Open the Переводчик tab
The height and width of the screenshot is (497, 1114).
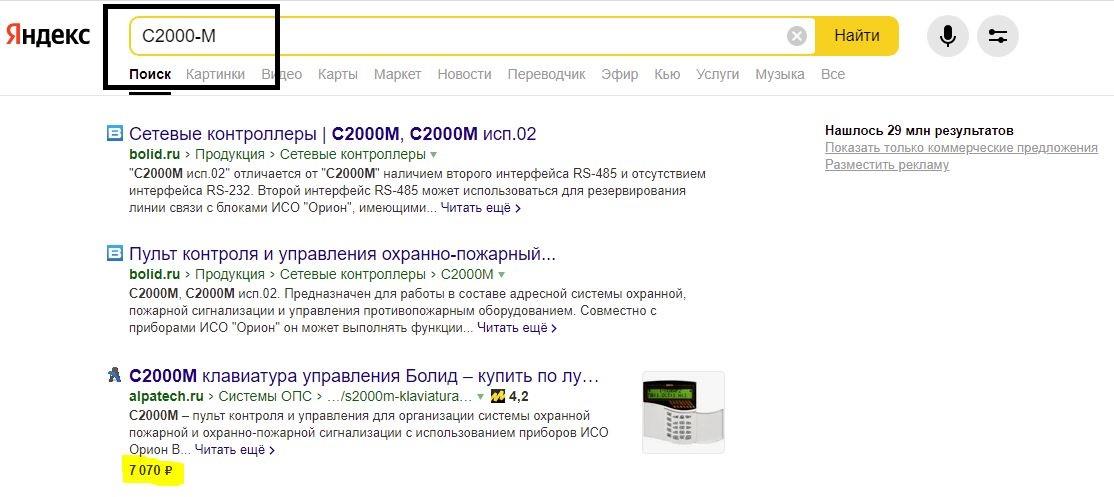point(546,74)
